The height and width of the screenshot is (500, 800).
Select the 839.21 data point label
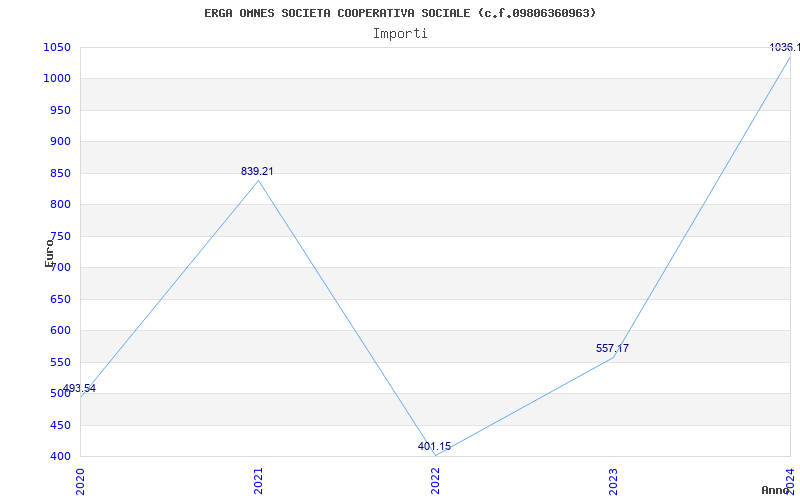pos(257,171)
